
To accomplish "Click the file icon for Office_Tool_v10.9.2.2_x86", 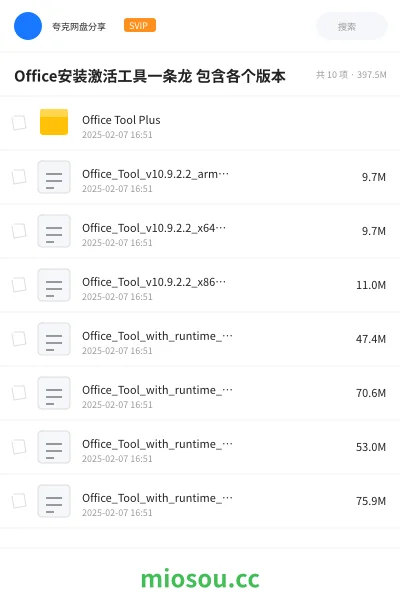I will 54,285.
